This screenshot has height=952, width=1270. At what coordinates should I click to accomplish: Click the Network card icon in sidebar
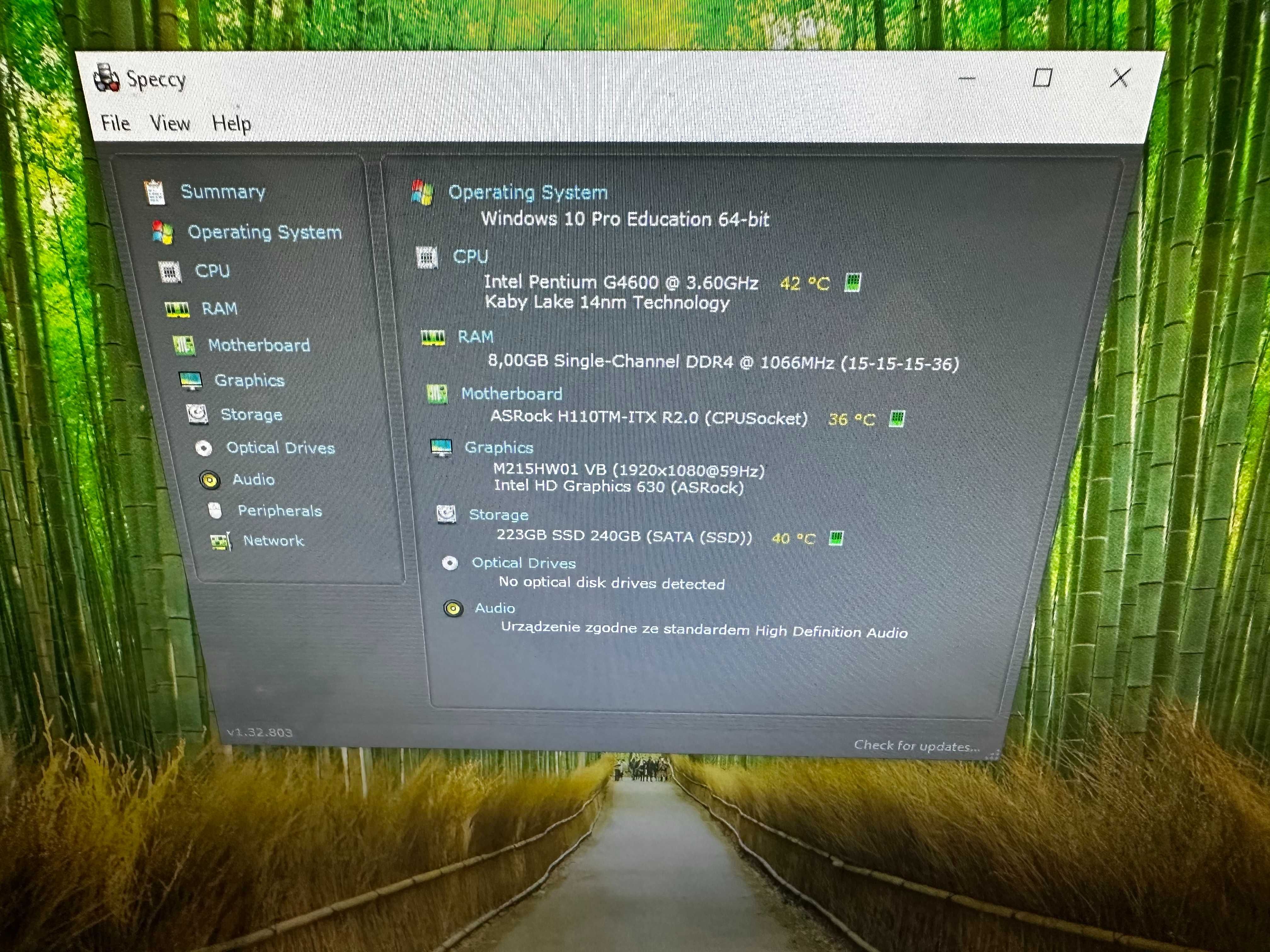pos(221,541)
